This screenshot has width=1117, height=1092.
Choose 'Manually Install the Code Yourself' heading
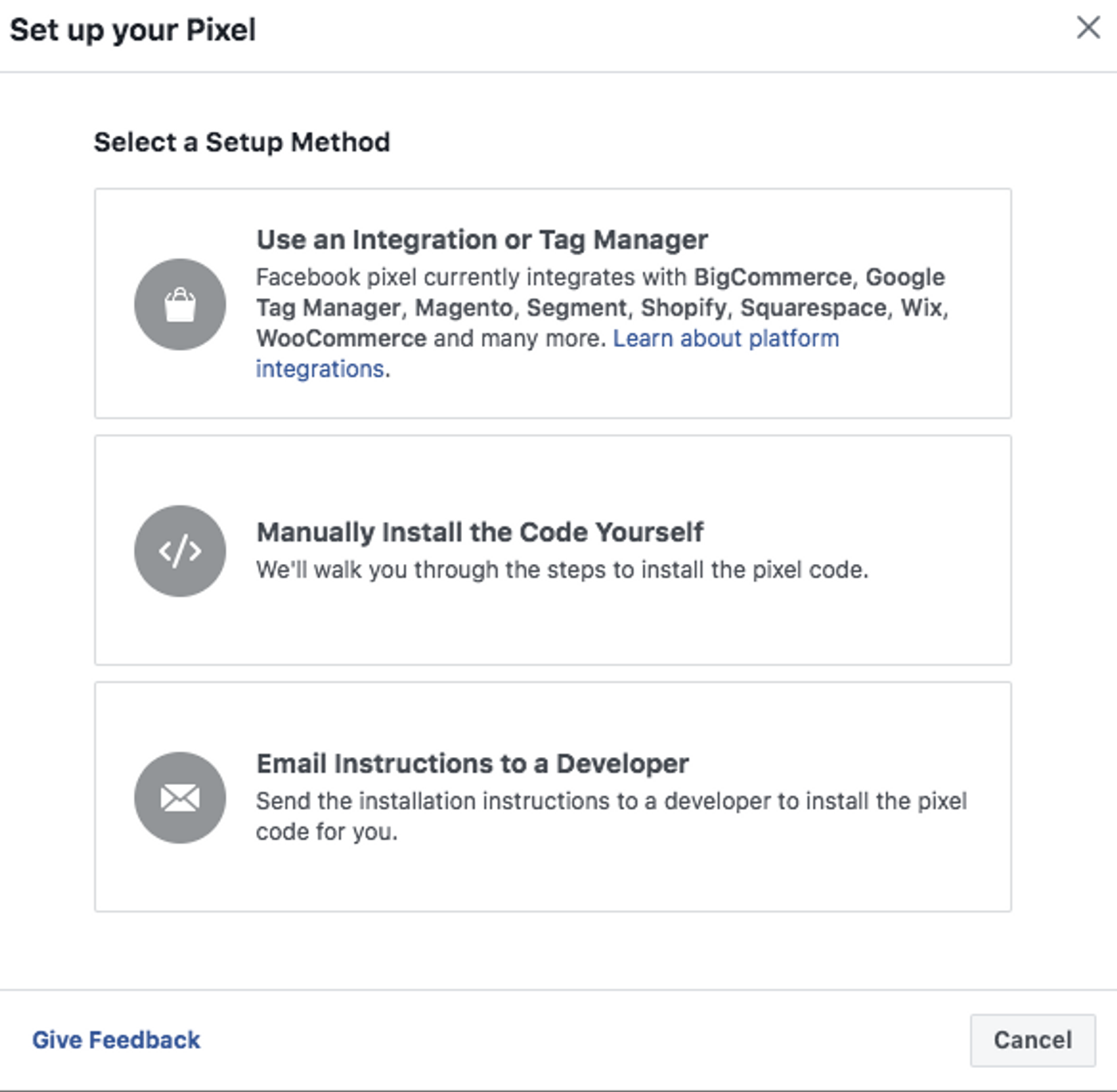(480, 532)
